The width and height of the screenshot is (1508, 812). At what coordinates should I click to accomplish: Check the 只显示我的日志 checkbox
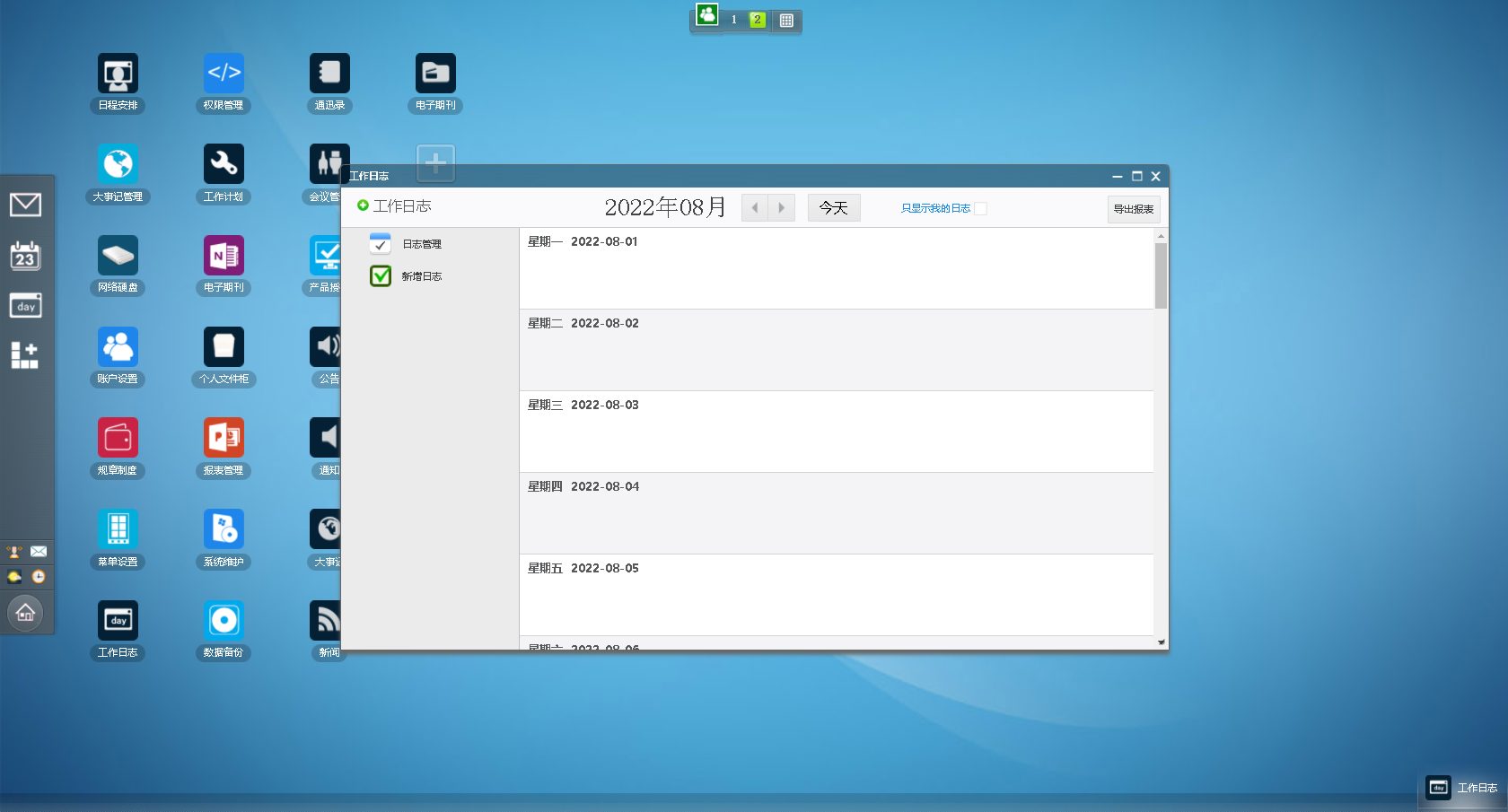point(980,208)
